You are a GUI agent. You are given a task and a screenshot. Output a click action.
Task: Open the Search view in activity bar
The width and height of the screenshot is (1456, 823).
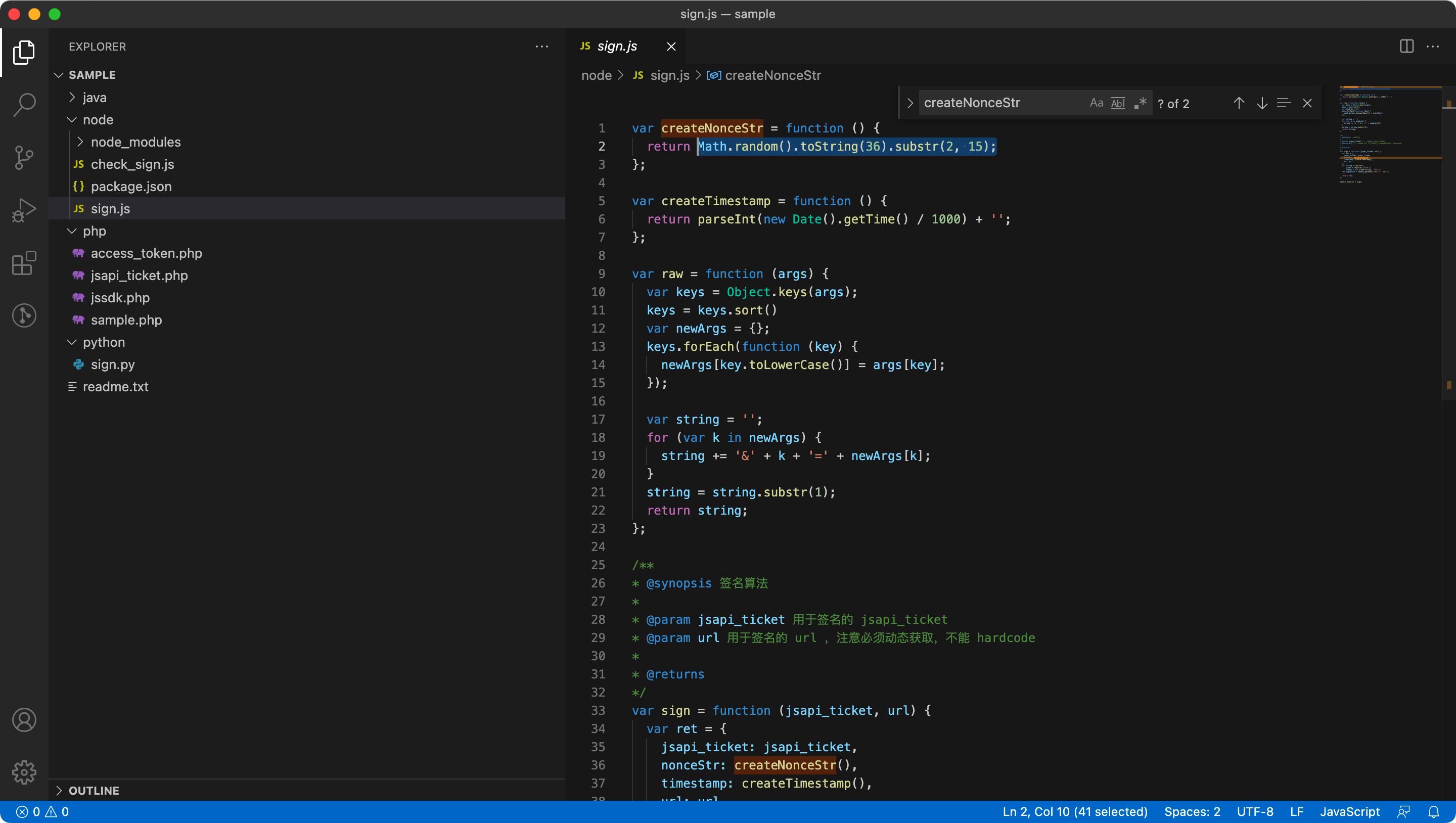coord(24,105)
